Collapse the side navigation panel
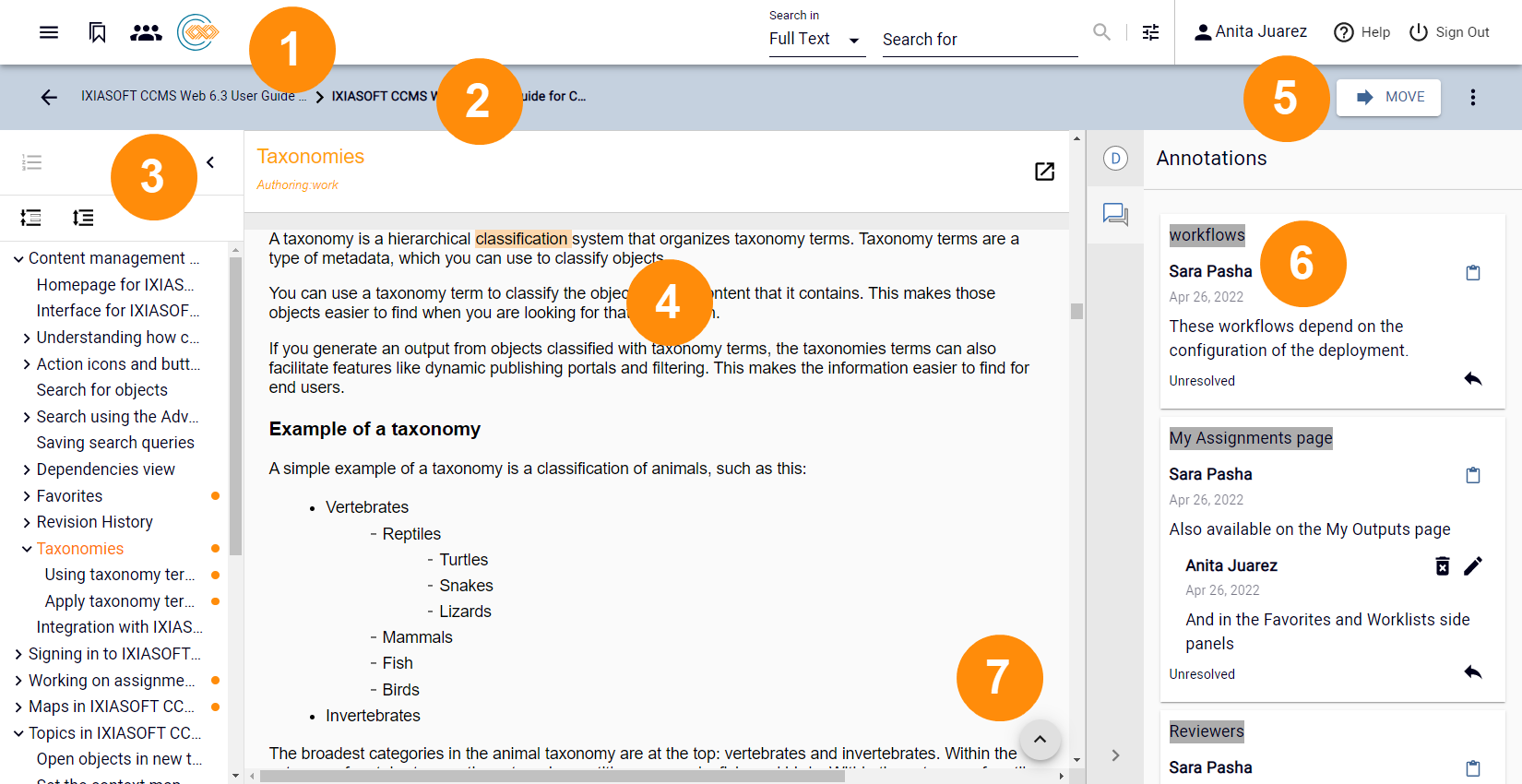This screenshot has width=1522, height=784. [x=210, y=162]
